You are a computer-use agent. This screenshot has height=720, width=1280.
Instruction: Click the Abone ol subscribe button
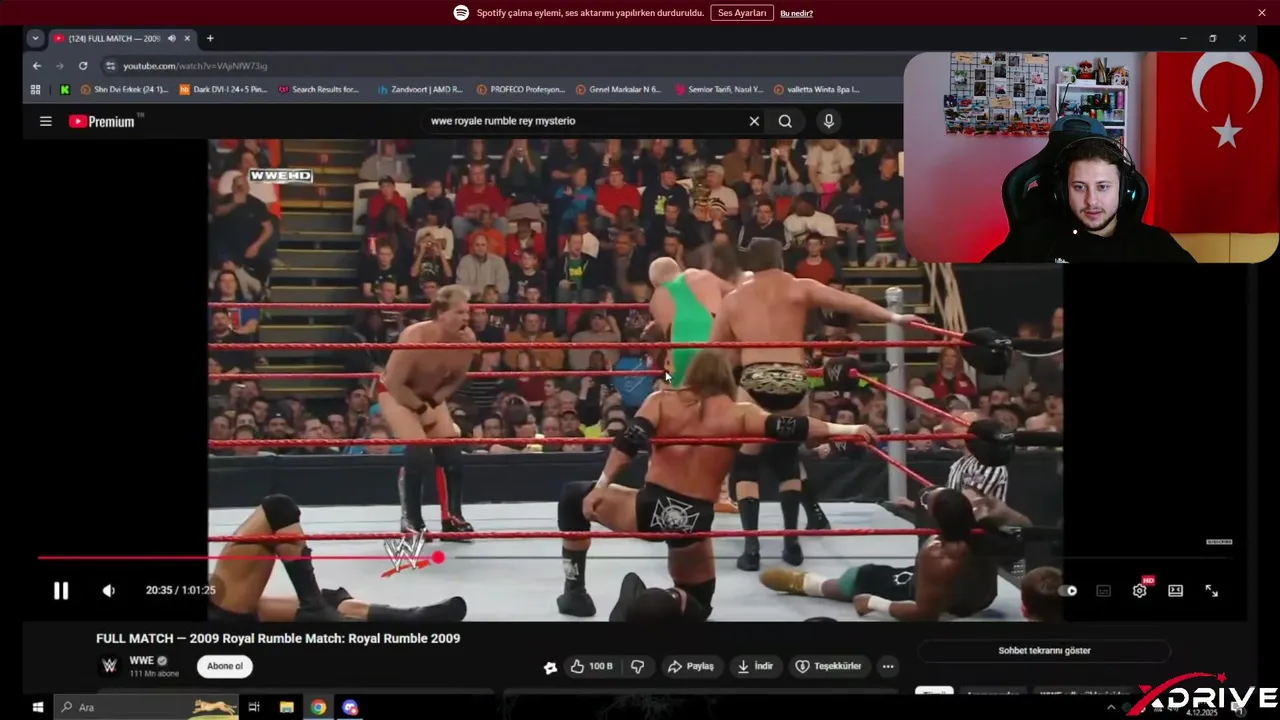(x=224, y=666)
